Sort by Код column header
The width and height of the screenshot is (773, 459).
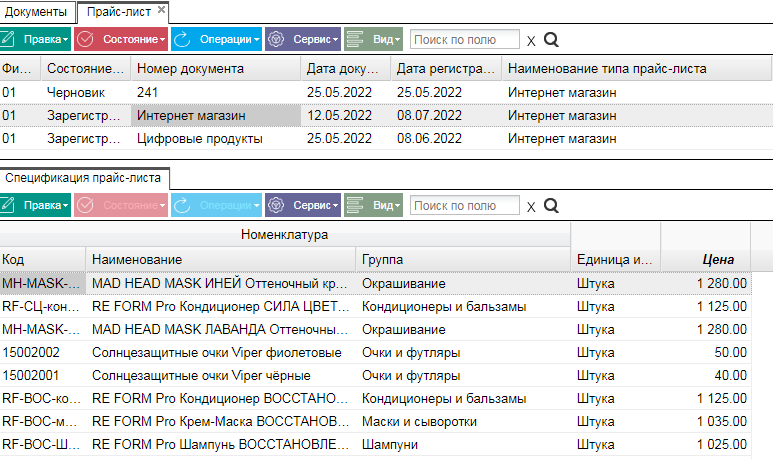(42, 259)
